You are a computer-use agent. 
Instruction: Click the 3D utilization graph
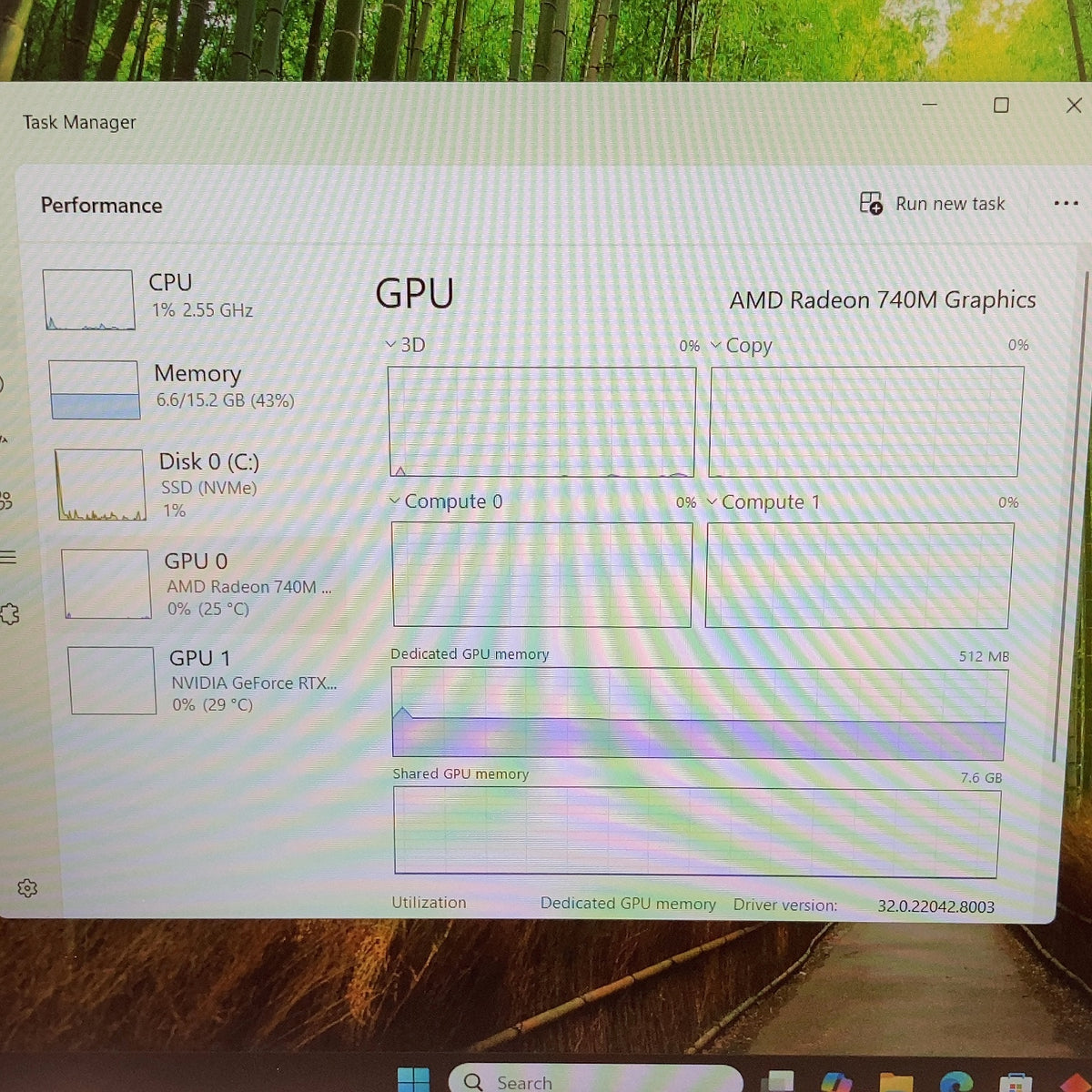pyautogui.click(x=541, y=421)
